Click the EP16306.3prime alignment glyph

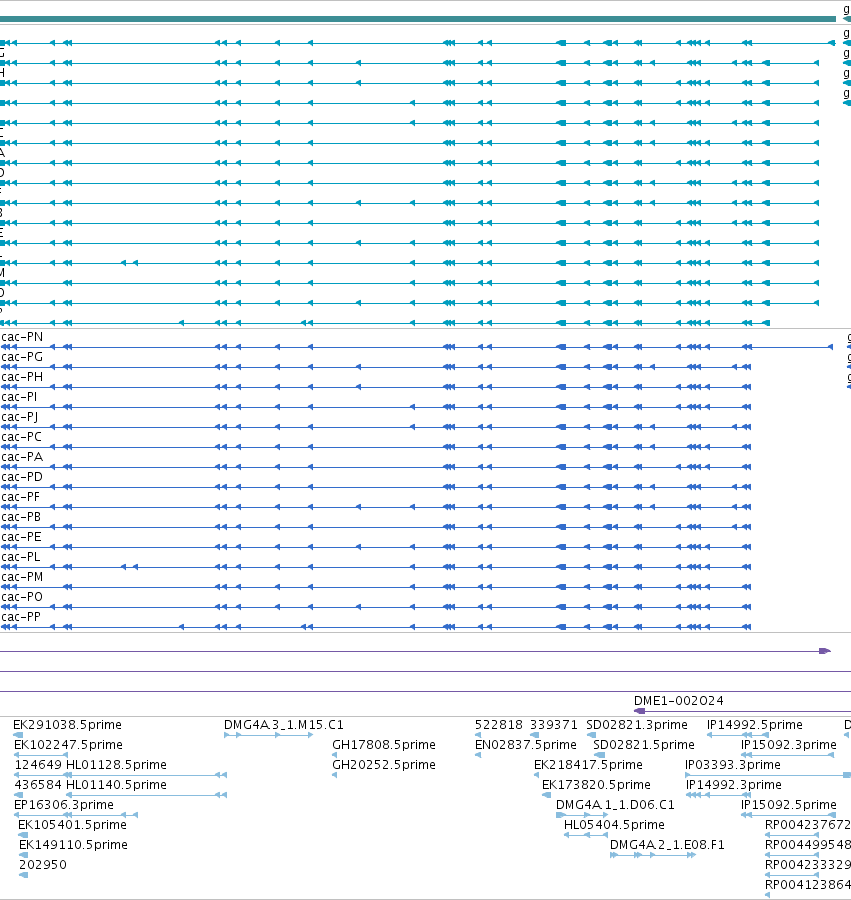click(76, 815)
